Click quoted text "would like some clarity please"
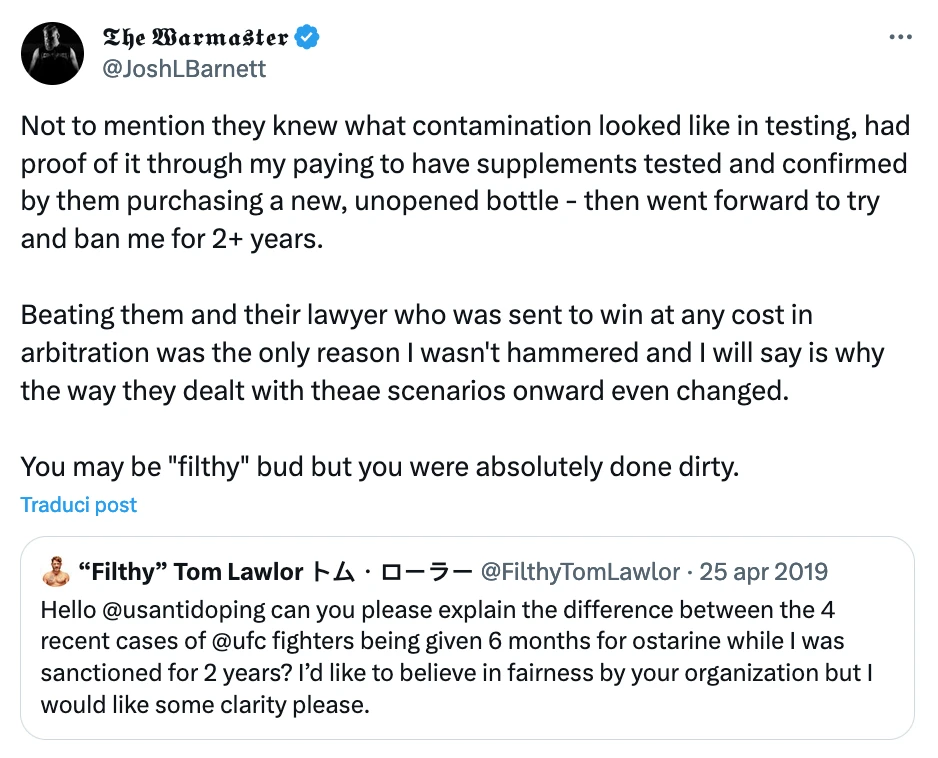 point(205,705)
